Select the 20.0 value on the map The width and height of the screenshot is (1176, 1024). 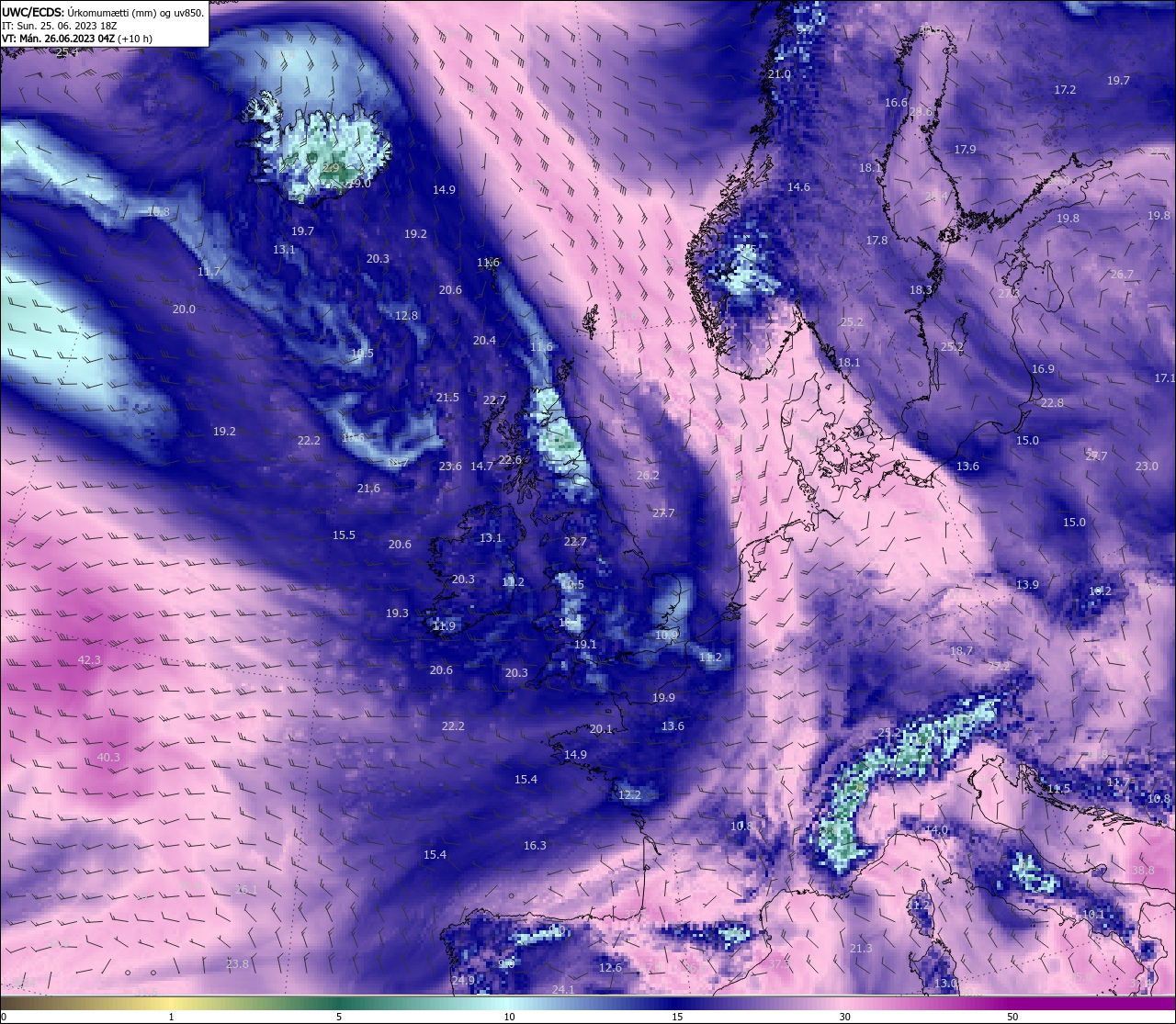pyautogui.click(x=184, y=309)
